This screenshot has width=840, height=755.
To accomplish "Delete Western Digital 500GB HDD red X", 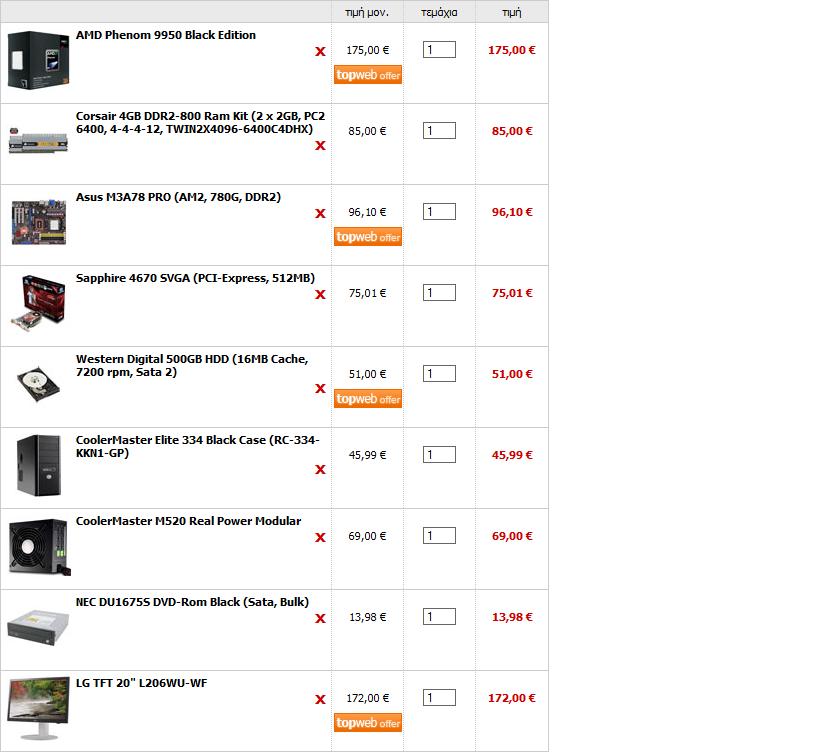I will [x=320, y=388].
